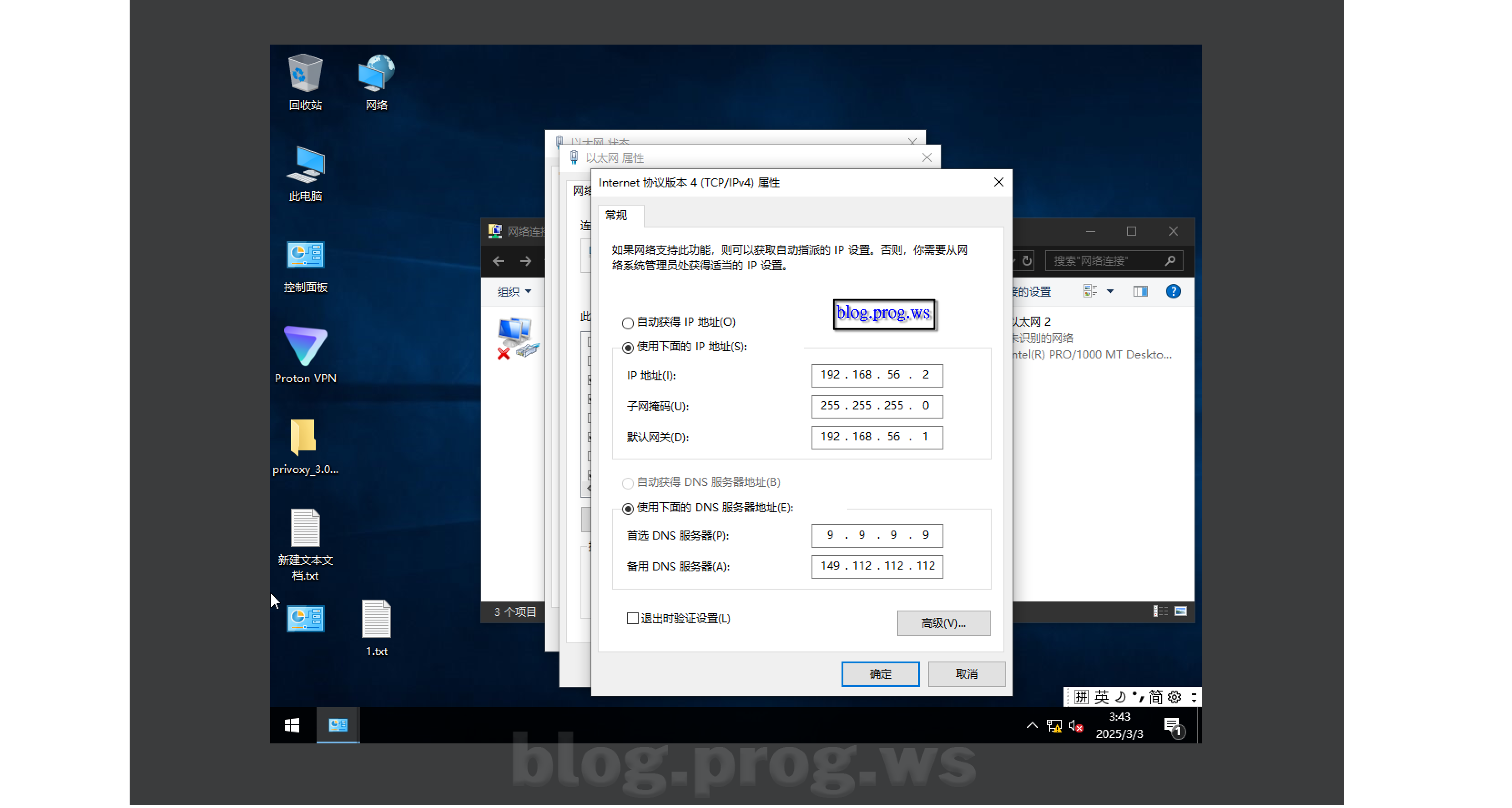
Task: Open the 高级(V) advanced settings button
Action: pyautogui.click(x=942, y=623)
